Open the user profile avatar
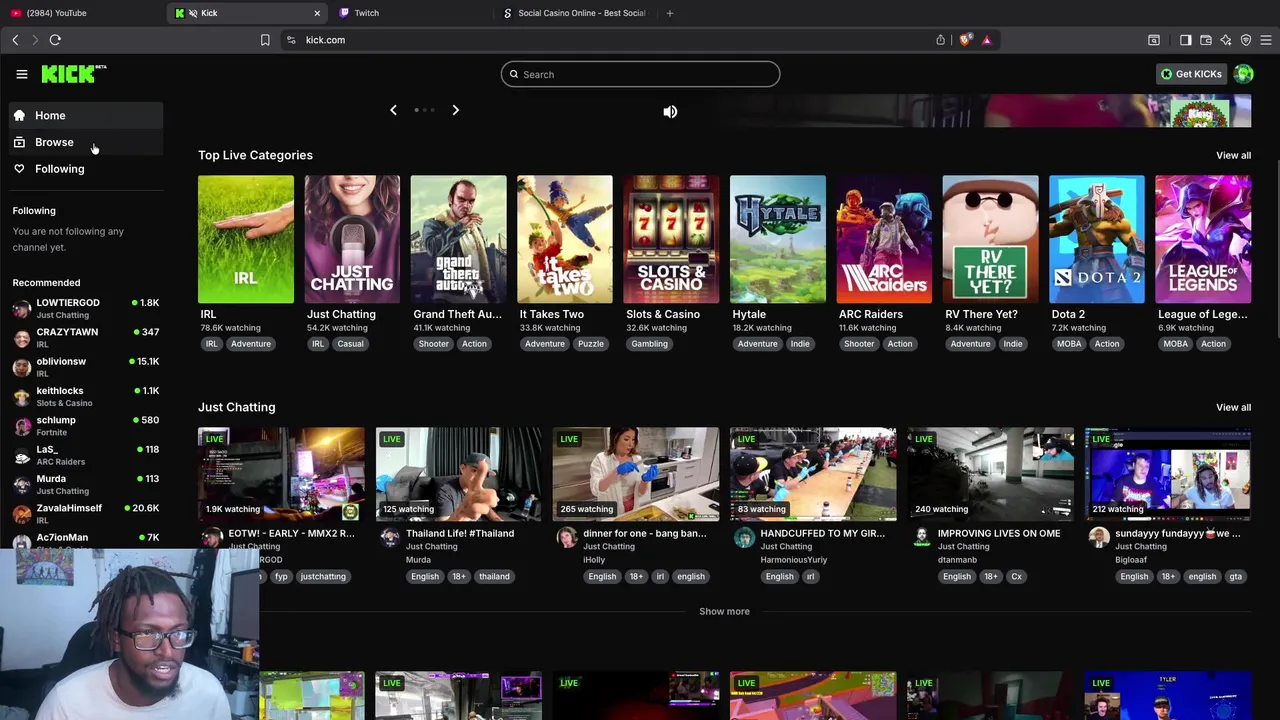Viewport: 1280px width, 720px height. (1243, 74)
